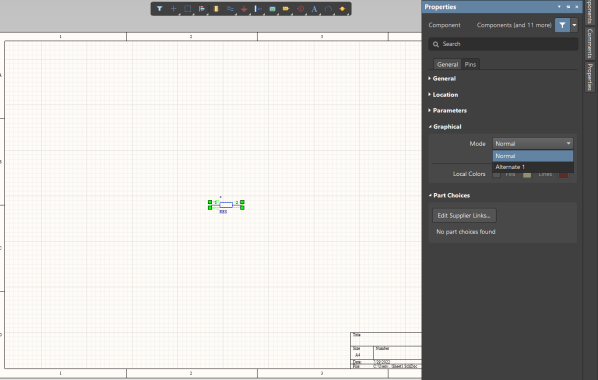598x380 pixels.
Task: Select the red directive marker tool
Action: pyautogui.click(x=301, y=9)
